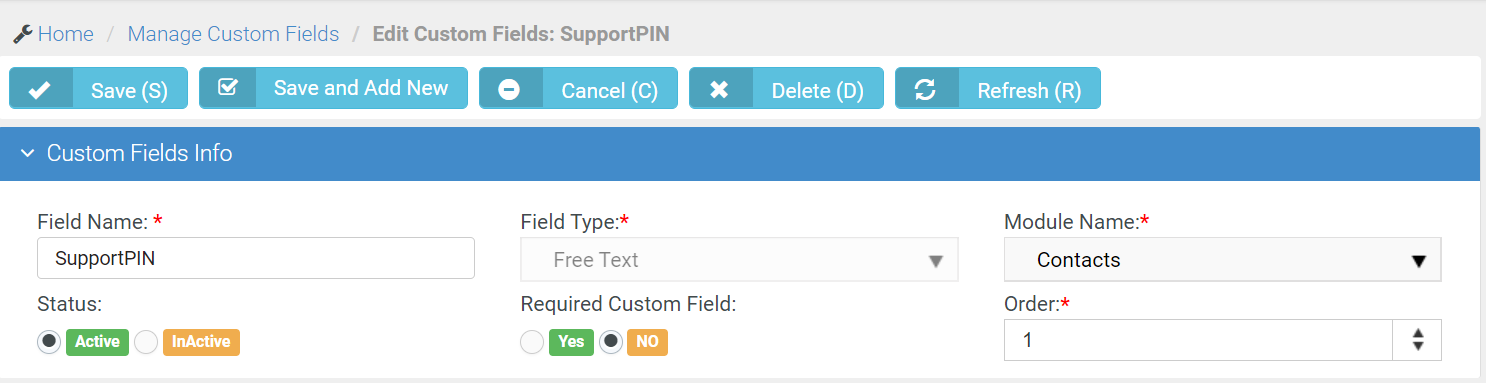Collapse the Custom Fields Info chevron
This screenshot has height=383, width=1486.
coord(27,154)
